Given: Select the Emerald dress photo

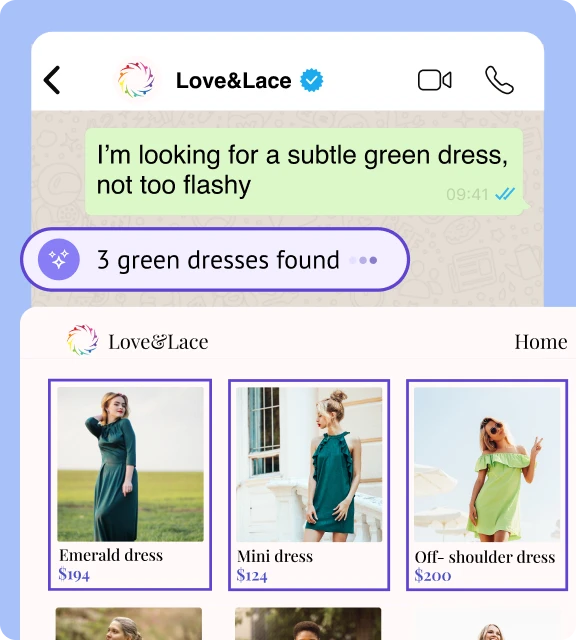Looking at the screenshot, I should [x=130, y=464].
